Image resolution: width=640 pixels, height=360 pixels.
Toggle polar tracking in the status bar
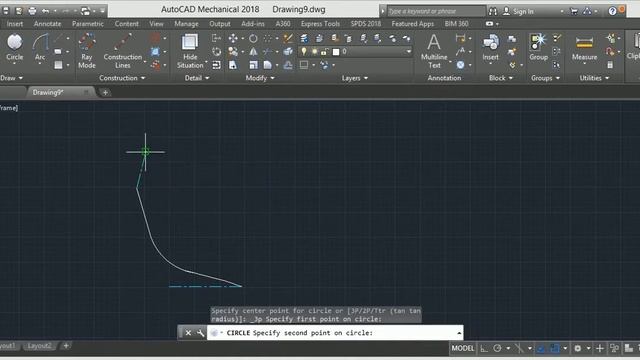click(497, 349)
